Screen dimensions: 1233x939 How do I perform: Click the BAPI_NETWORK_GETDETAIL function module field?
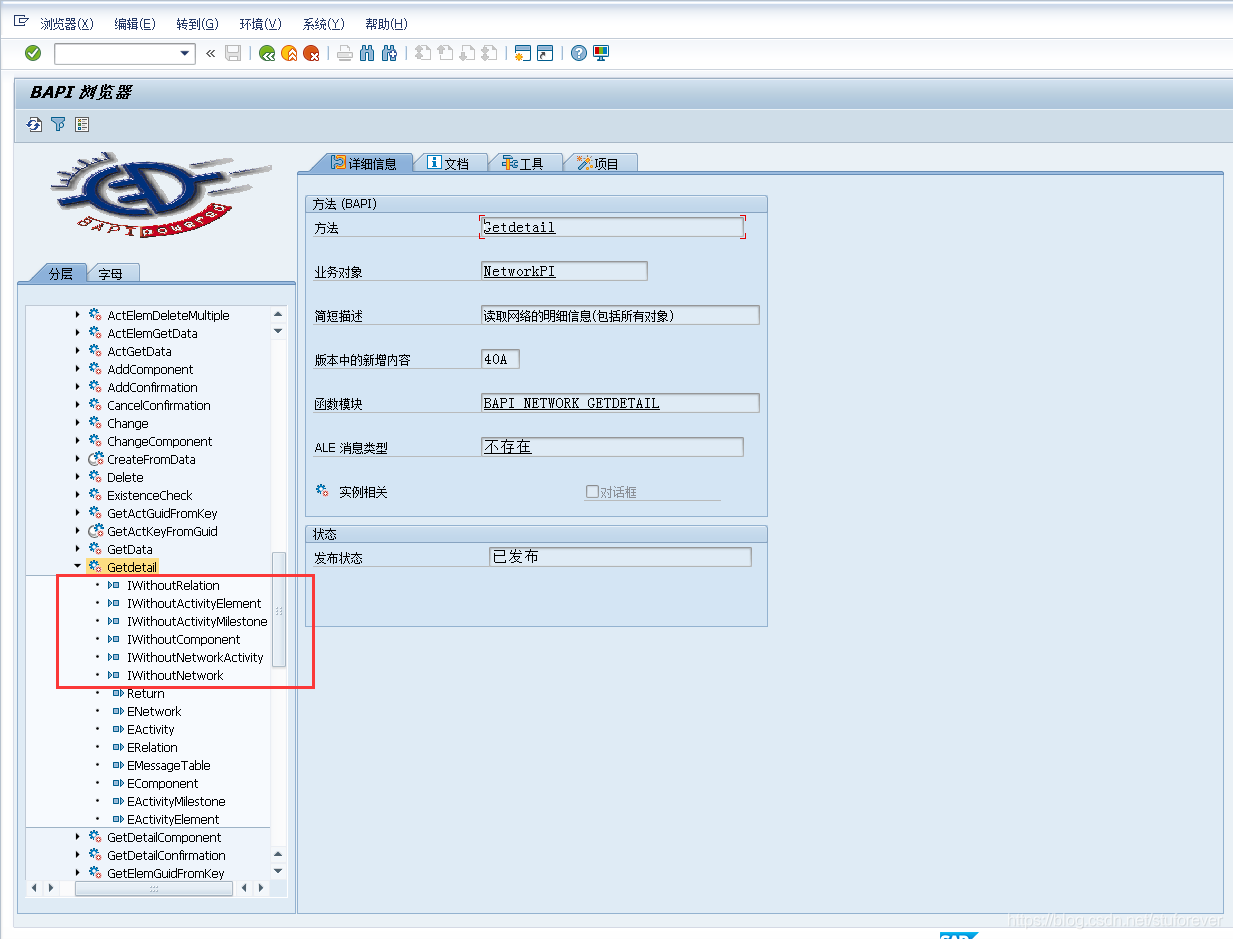coord(620,403)
